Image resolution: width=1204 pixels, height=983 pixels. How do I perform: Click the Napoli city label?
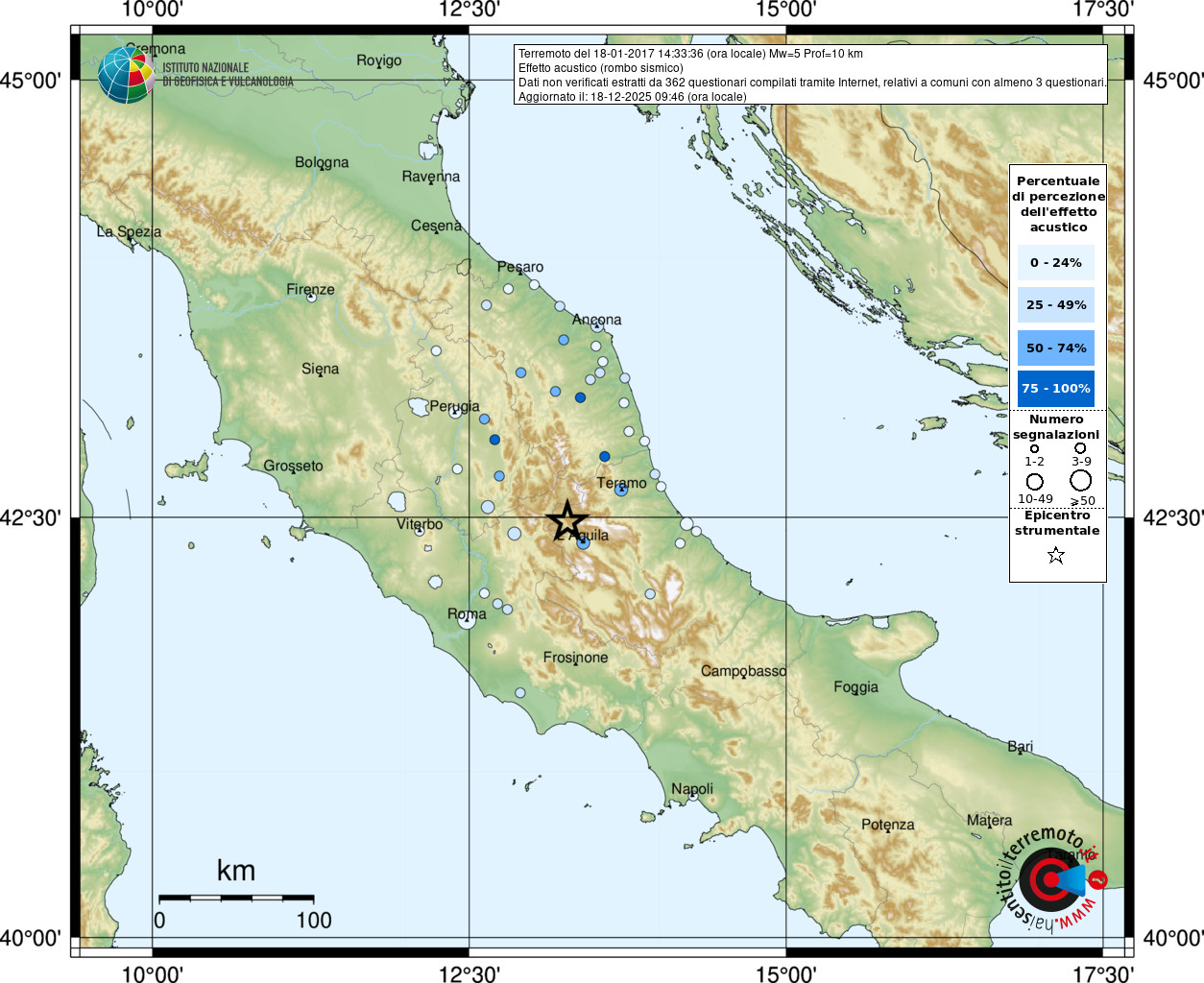tap(692, 789)
